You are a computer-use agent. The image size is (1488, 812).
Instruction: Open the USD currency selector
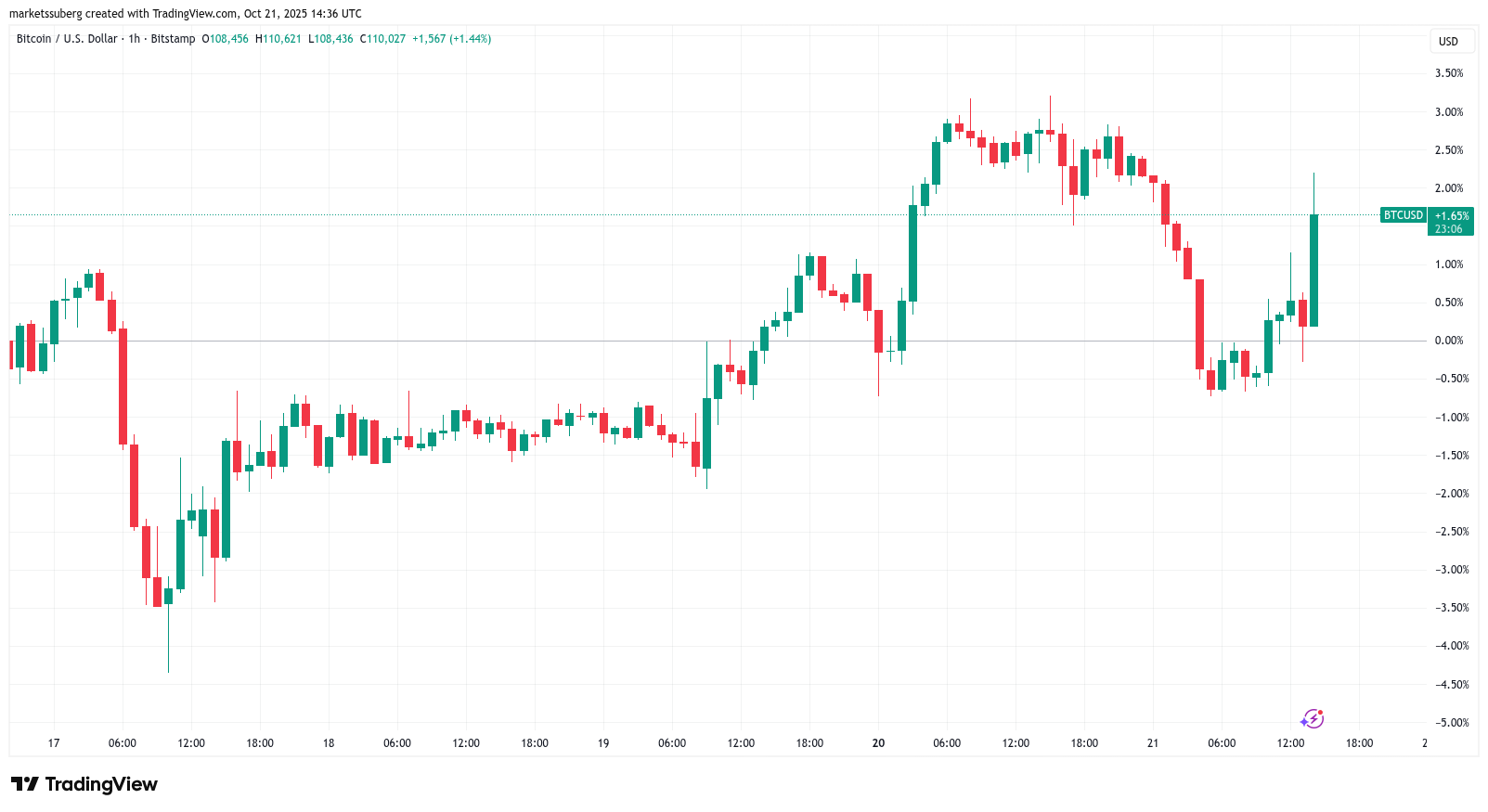click(1448, 41)
